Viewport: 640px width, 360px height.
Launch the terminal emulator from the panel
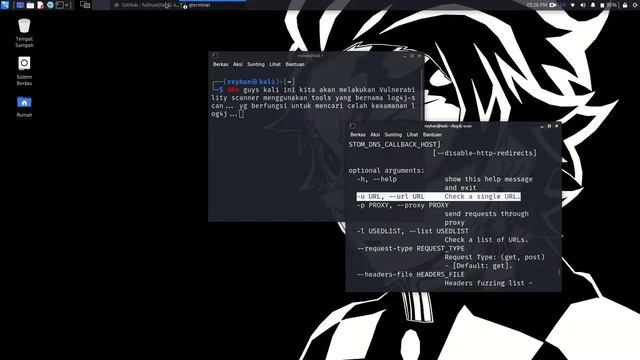(x=60, y=5)
